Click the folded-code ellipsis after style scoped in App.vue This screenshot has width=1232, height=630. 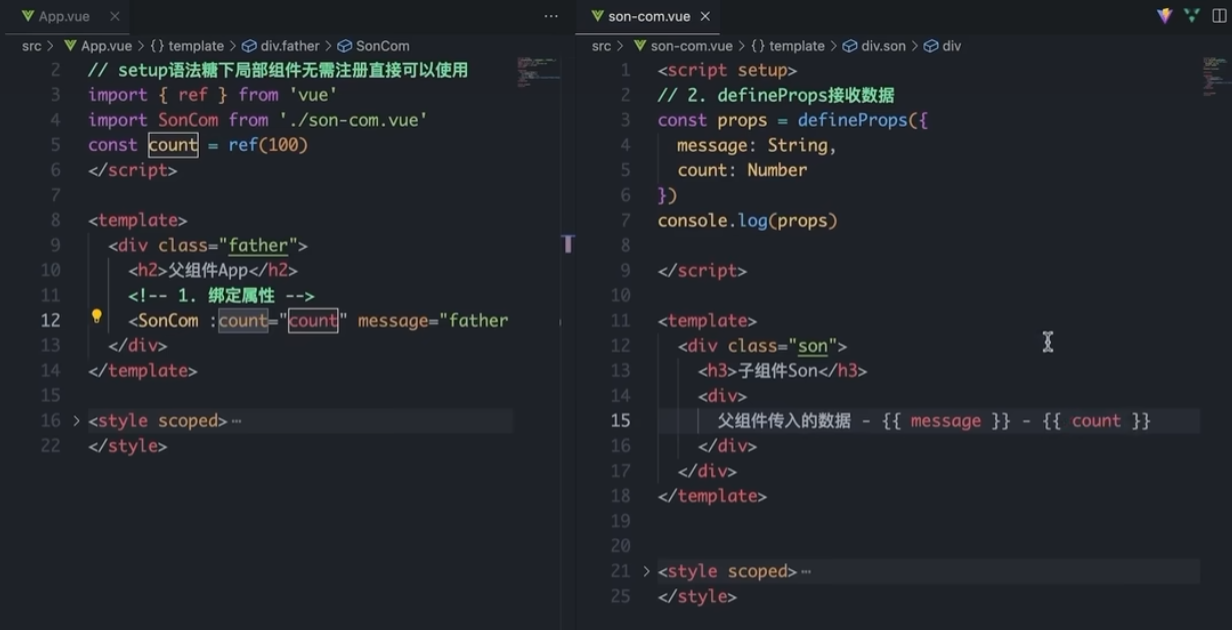click(x=237, y=422)
